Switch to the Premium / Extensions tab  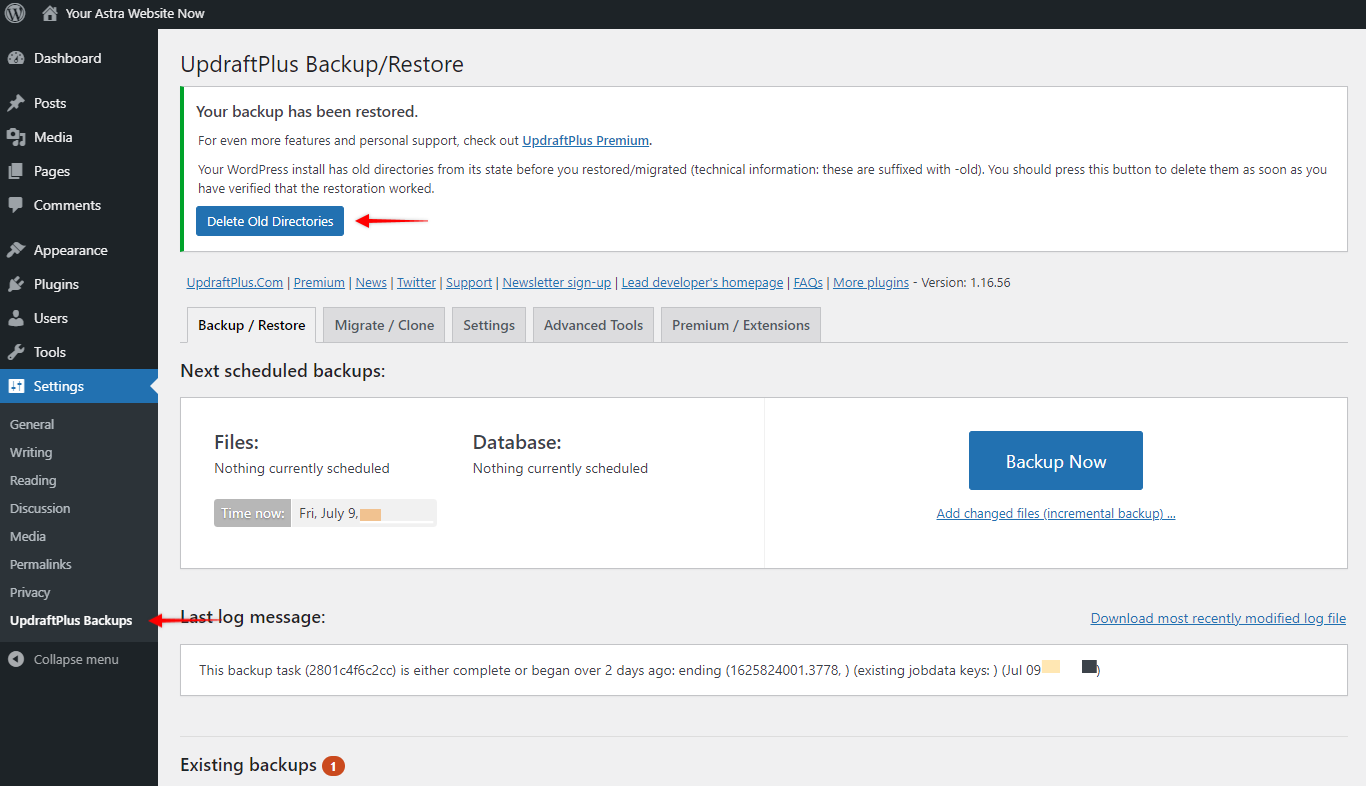click(x=741, y=325)
